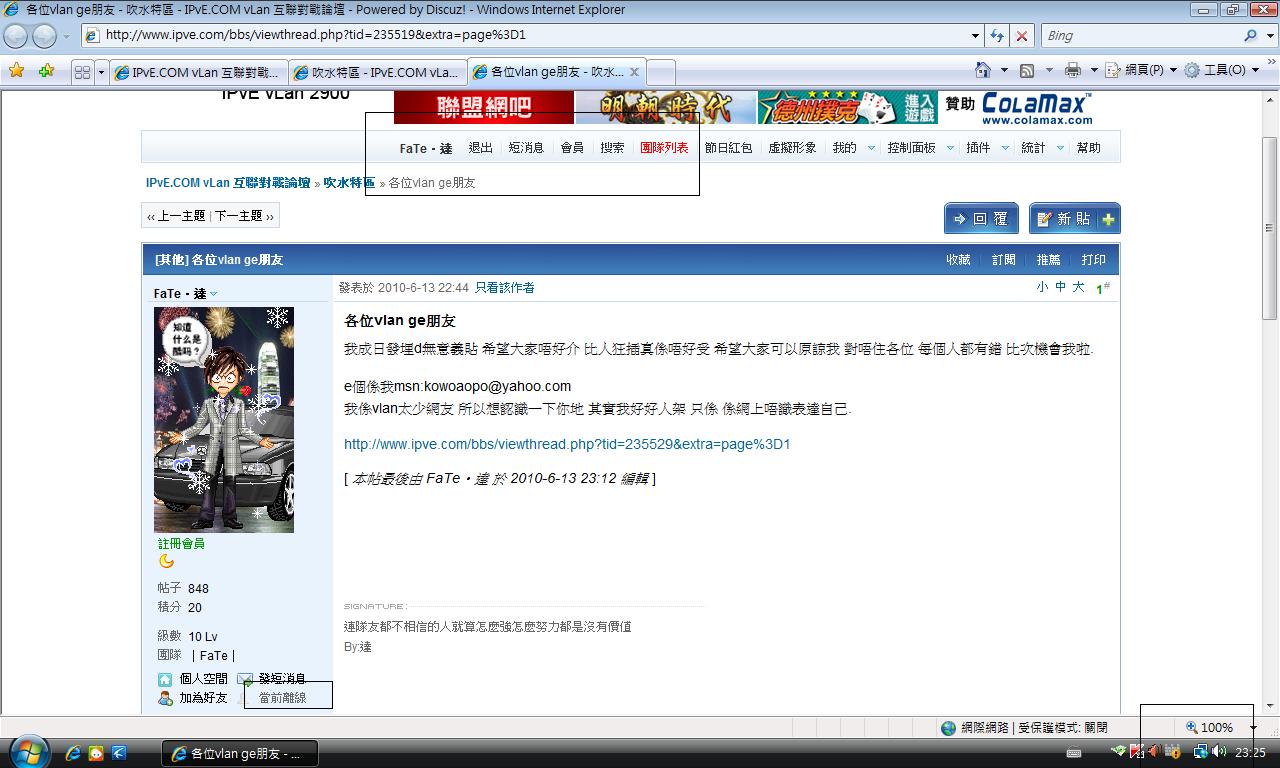
Task: Open 虛擬形象 avatar in forum nav
Action: [792, 148]
